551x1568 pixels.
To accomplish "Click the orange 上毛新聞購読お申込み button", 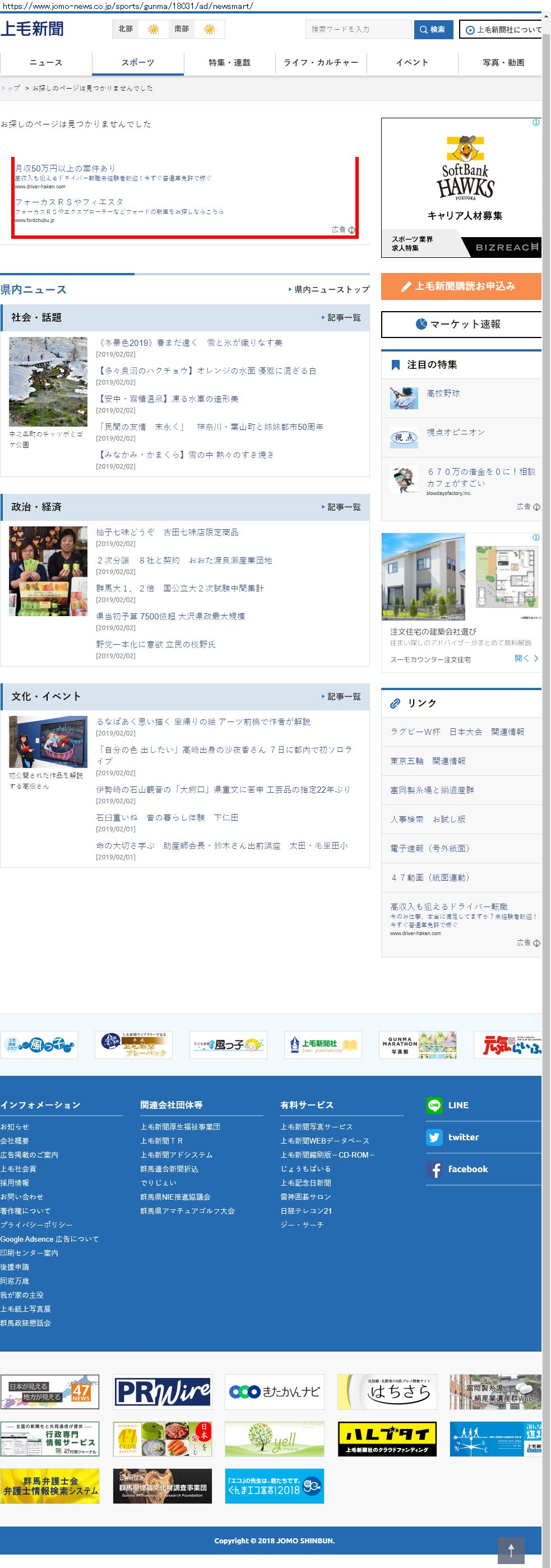I will pyautogui.click(x=461, y=286).
